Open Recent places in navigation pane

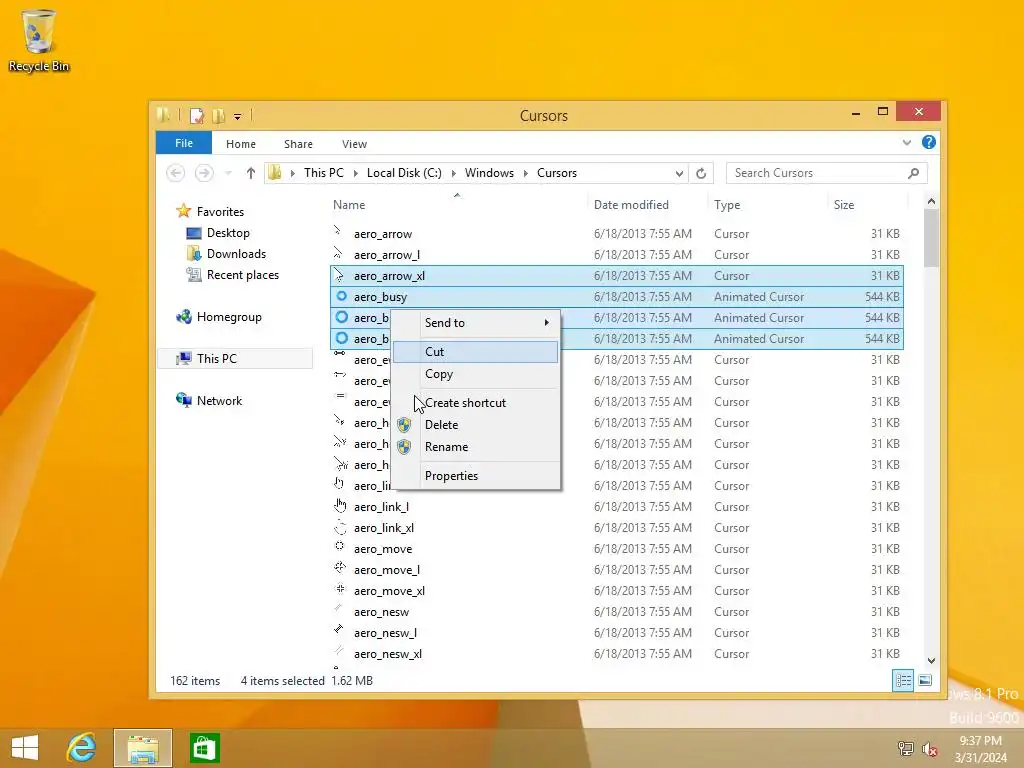pyautogui.click(x=242, y=275)
